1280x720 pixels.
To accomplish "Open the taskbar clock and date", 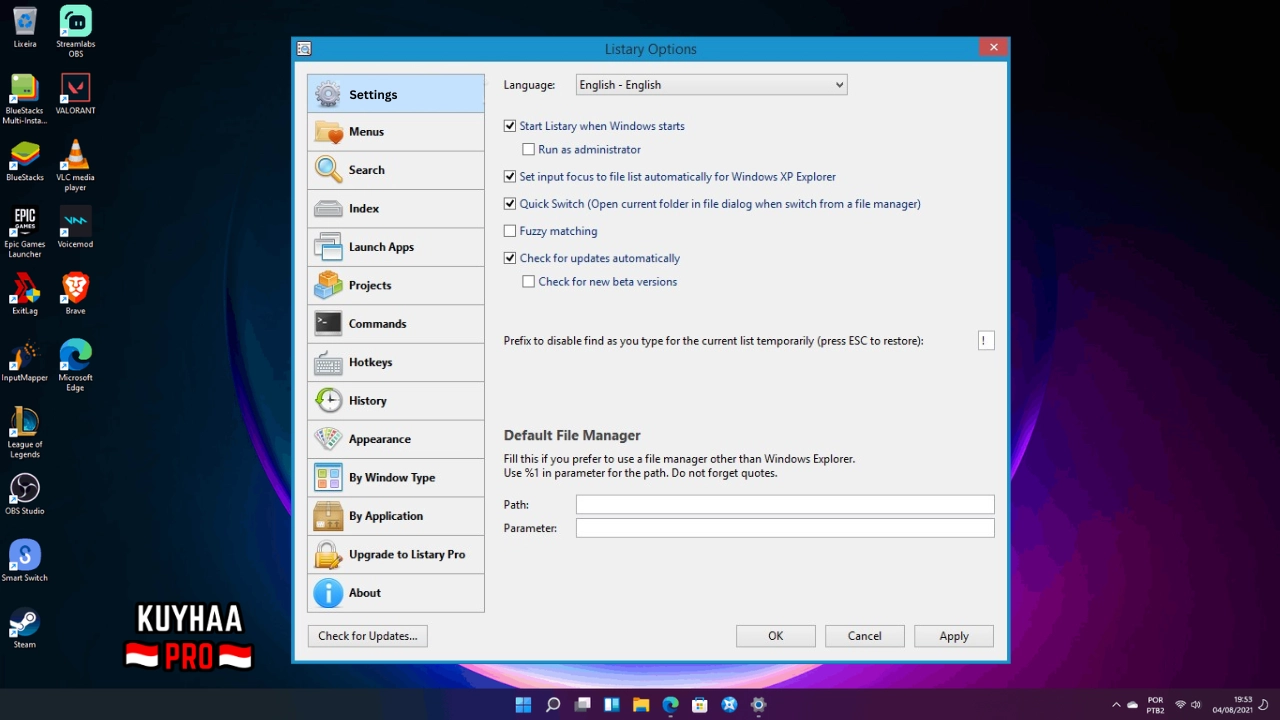I will click(x=1232, y=705).
